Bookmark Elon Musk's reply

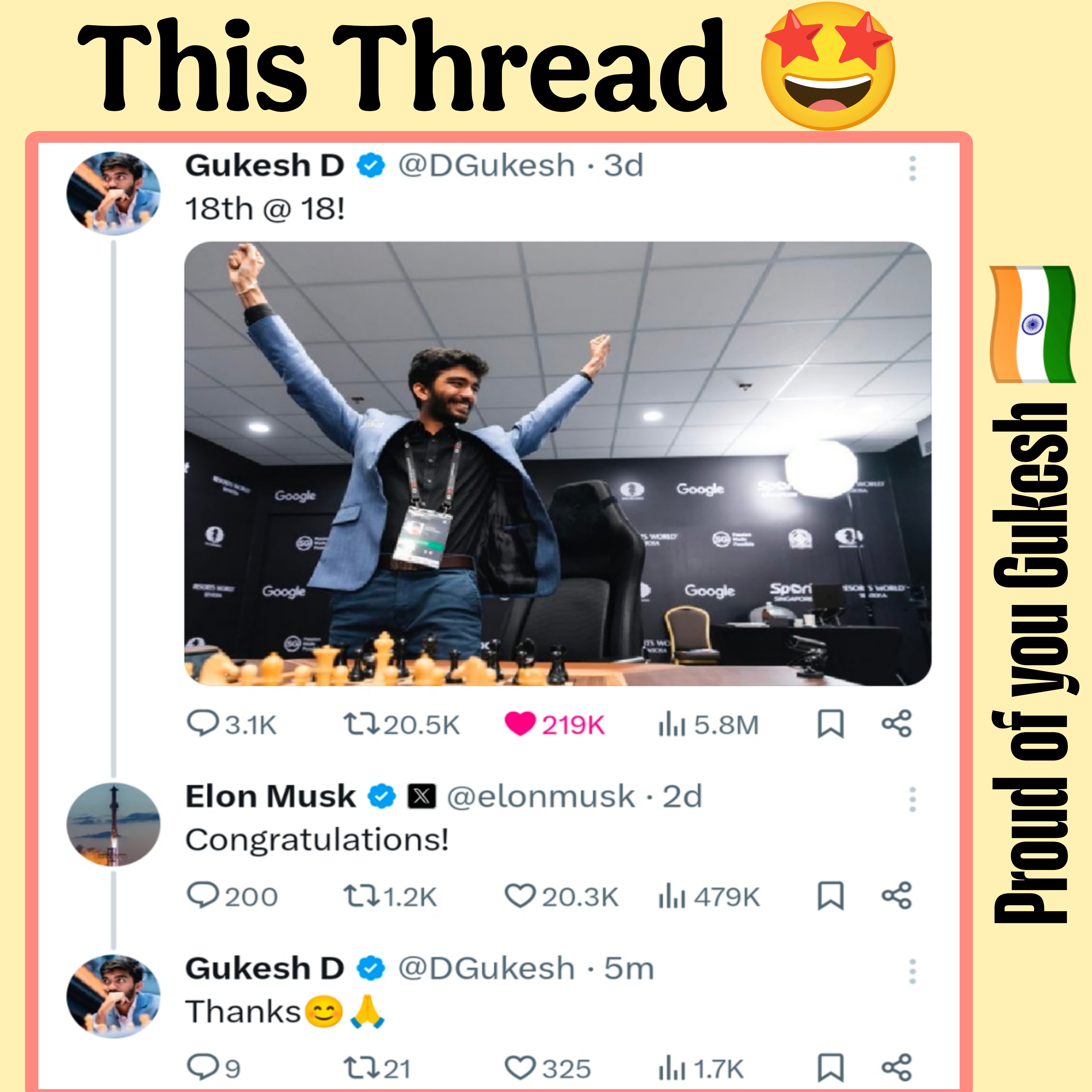pos(830,896)
